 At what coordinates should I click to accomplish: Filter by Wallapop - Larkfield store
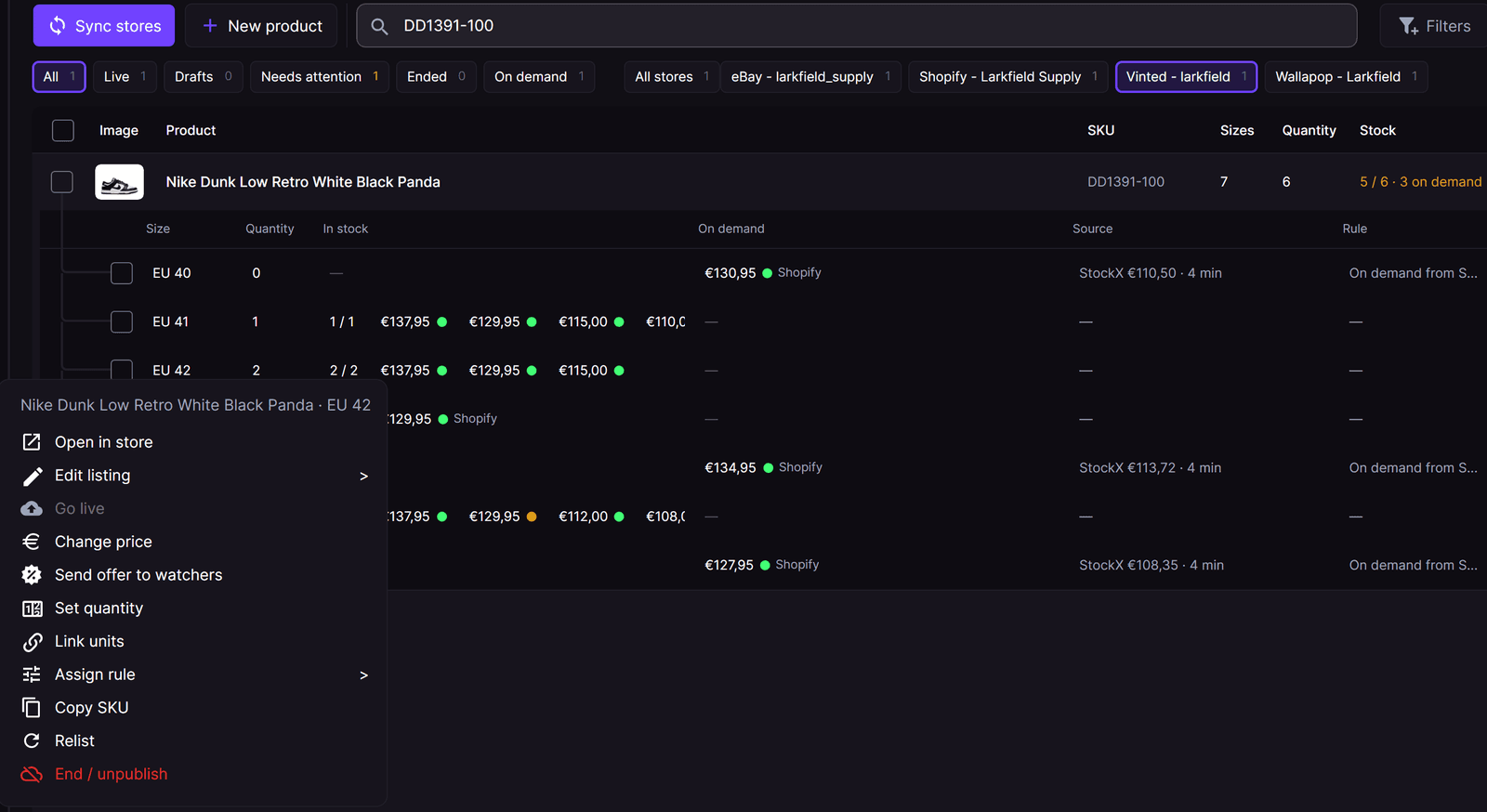(x=1346, y=76)
